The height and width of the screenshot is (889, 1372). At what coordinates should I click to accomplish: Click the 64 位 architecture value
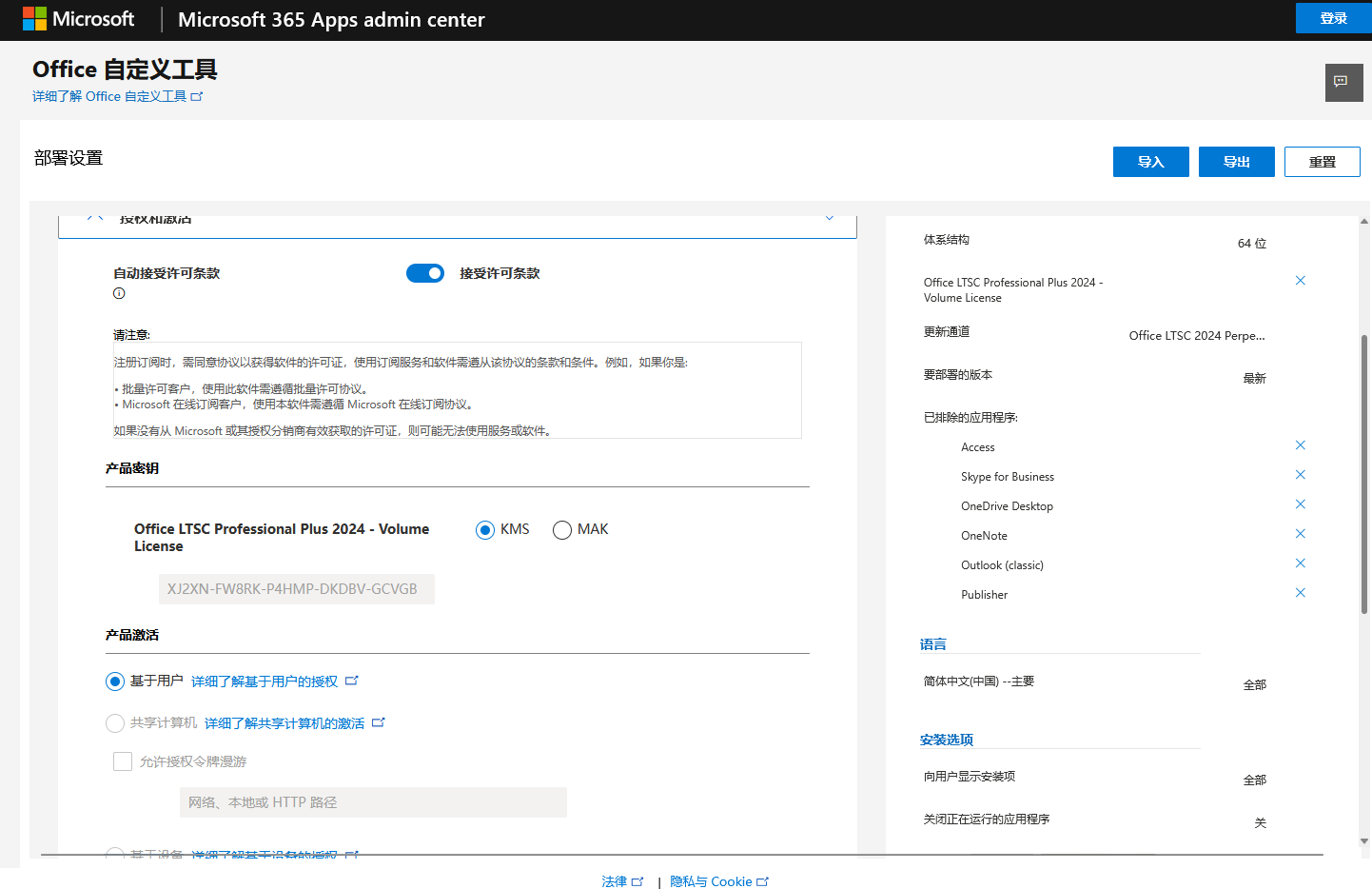[x=1252, y=244]
